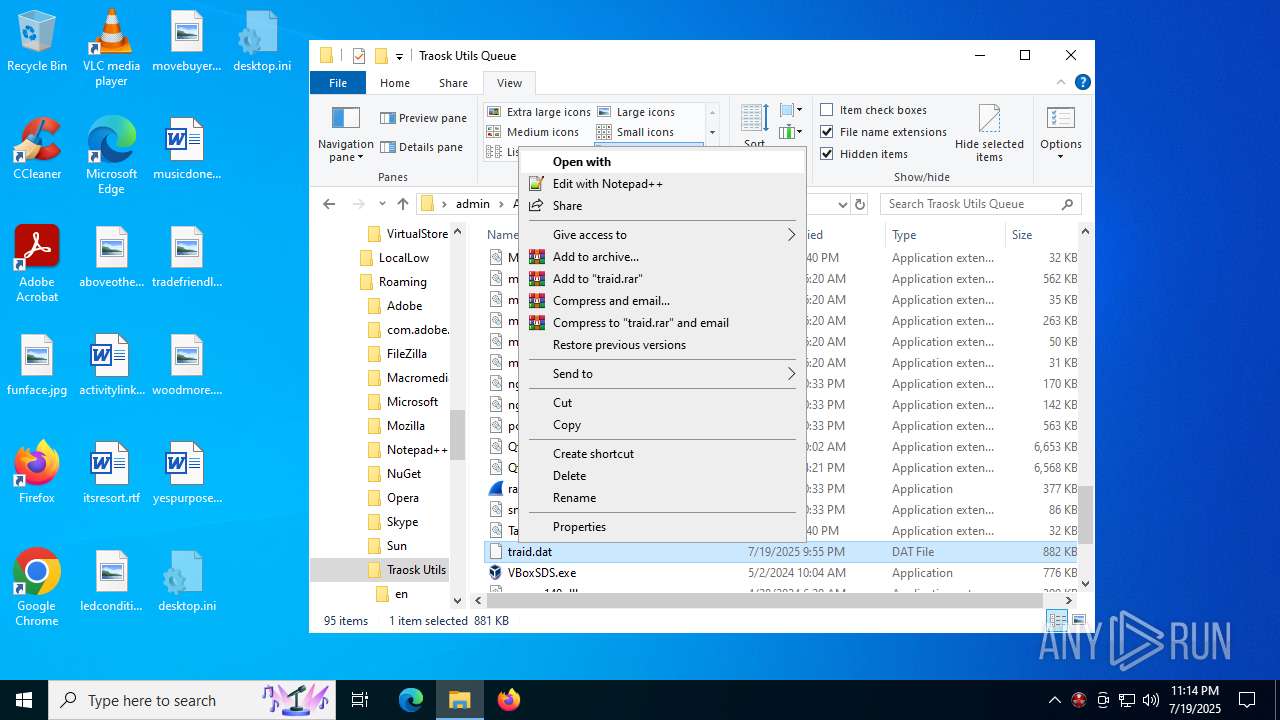Click the Details pane button
The width and height of the screenshot is (1280, 720).
[x=422, y=147]
